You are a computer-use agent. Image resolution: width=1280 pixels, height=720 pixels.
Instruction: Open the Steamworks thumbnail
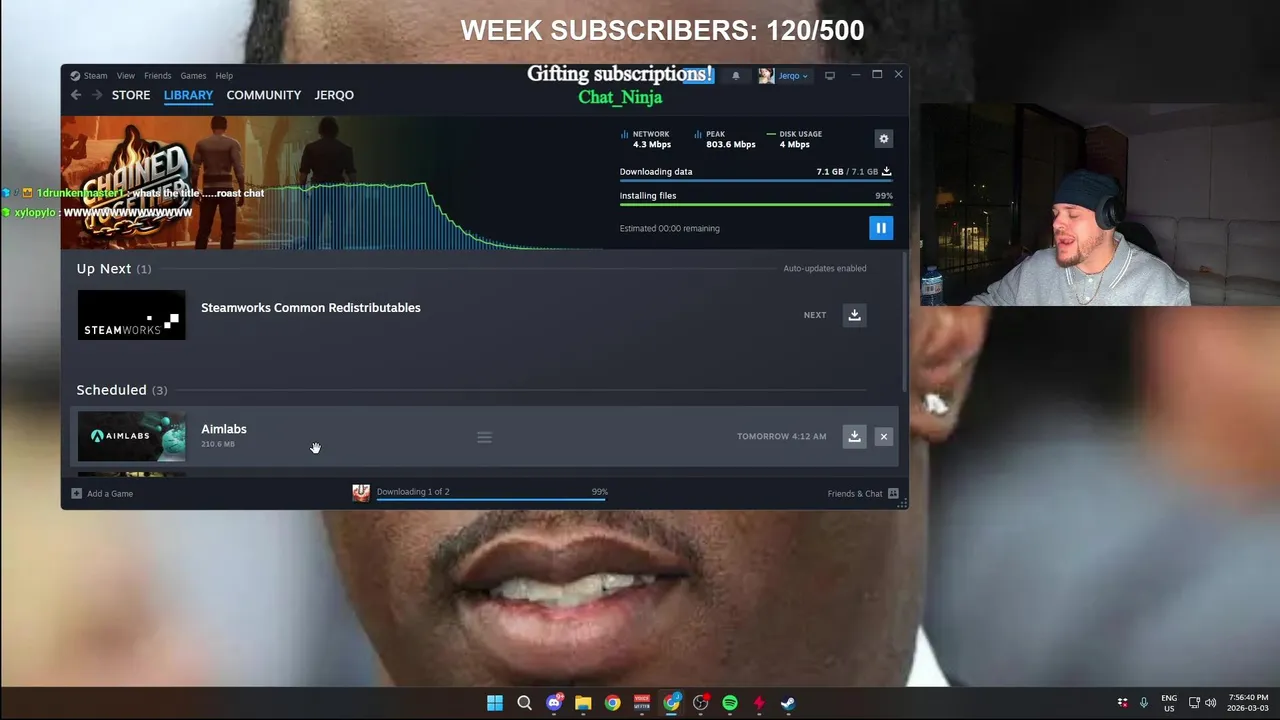[131, 315]
